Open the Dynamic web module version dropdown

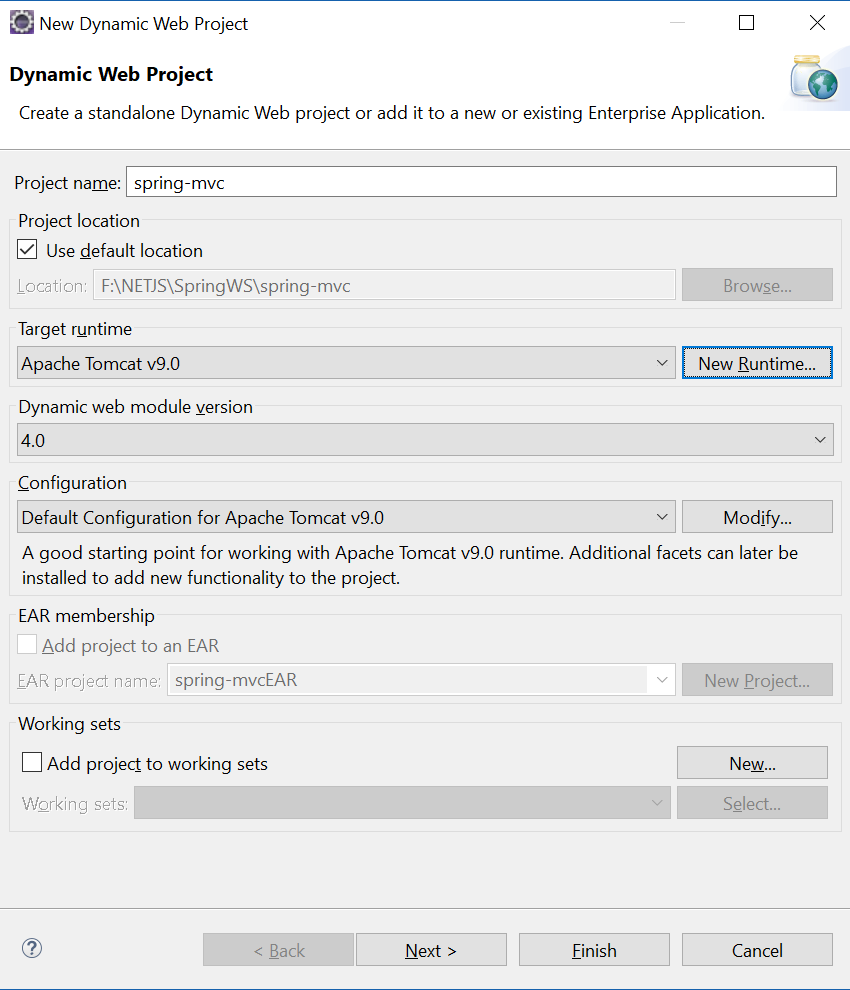point(818,439)
